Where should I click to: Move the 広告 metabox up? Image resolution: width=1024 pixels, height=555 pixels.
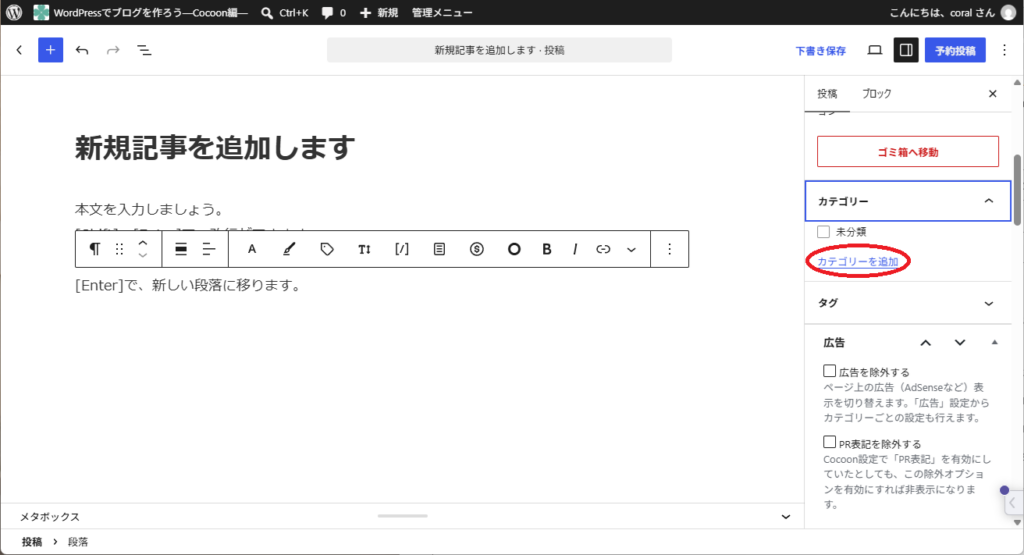(x=925, y=343)
